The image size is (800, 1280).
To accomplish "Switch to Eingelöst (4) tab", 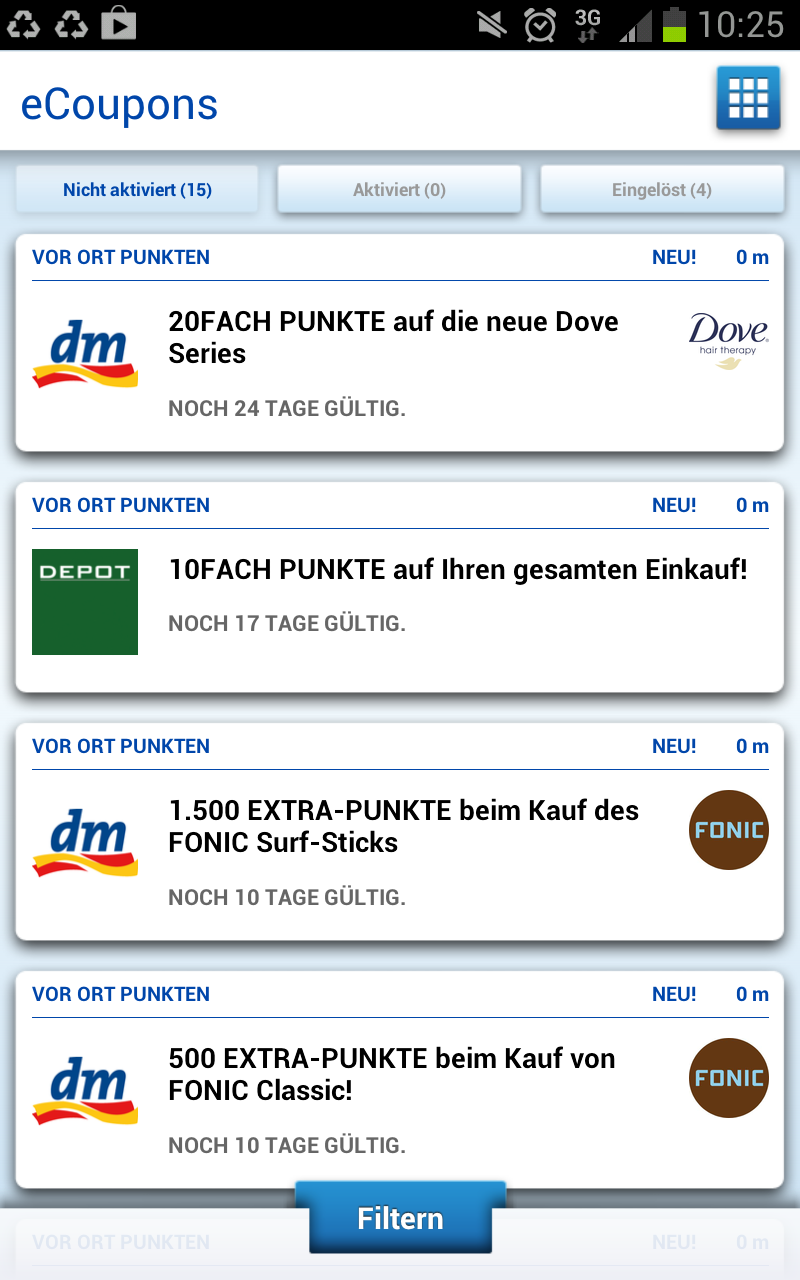I will pos(662,189).
